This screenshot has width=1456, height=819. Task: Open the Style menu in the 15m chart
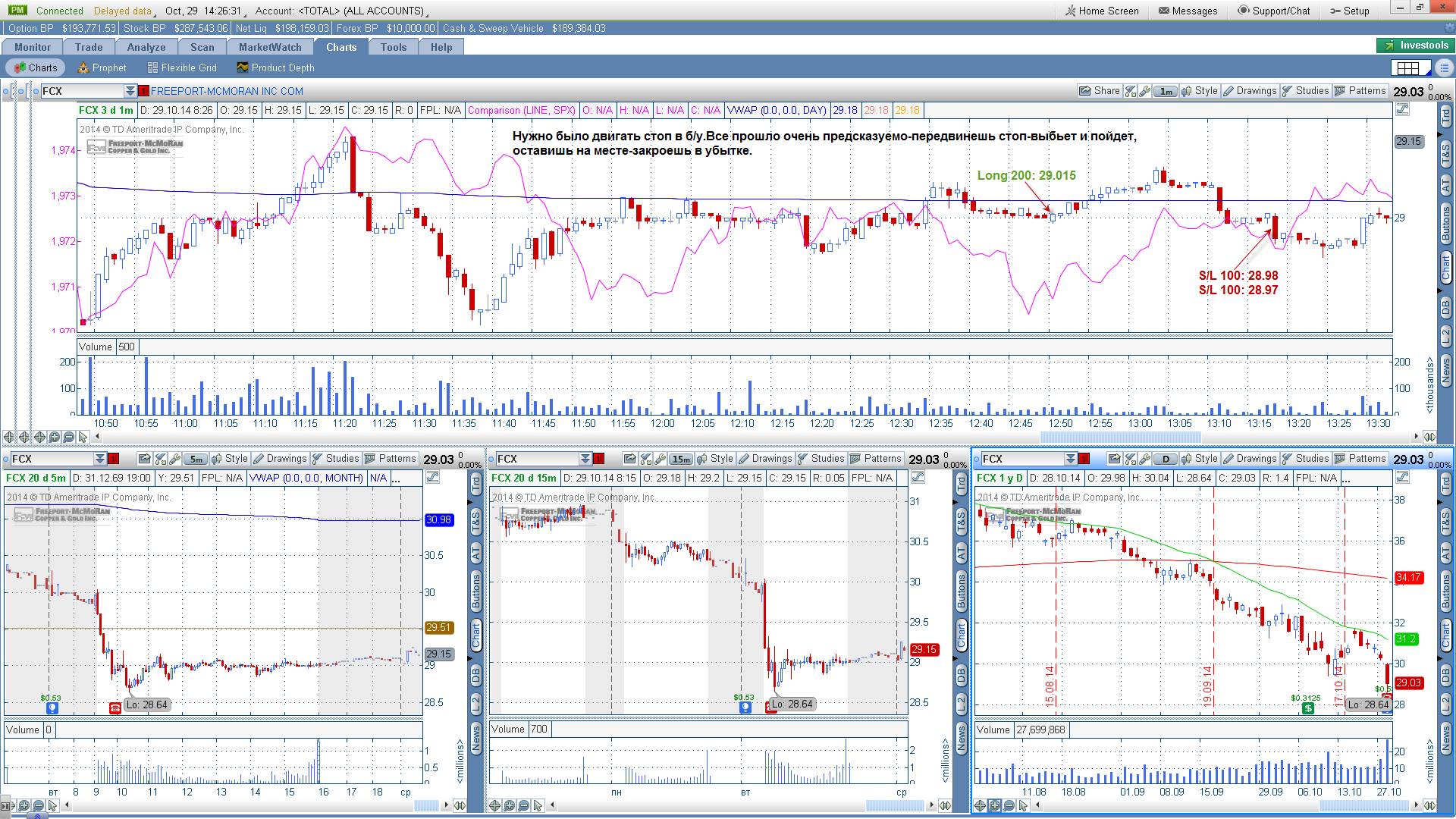[714, 459]
